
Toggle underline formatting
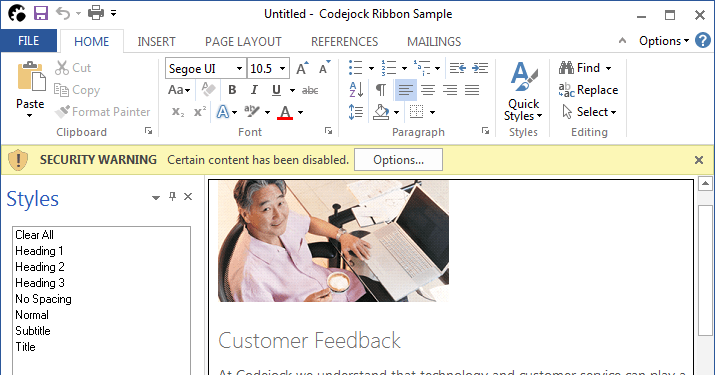276,90
